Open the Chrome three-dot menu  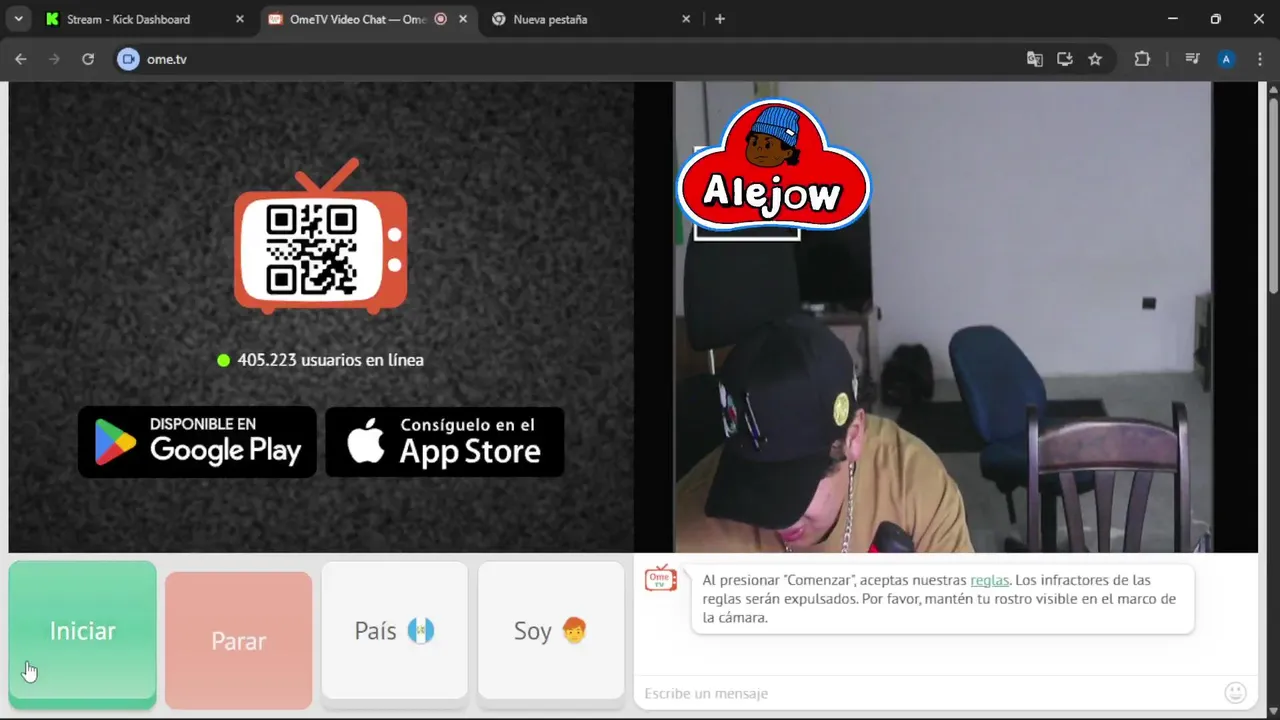(1259, 59)
